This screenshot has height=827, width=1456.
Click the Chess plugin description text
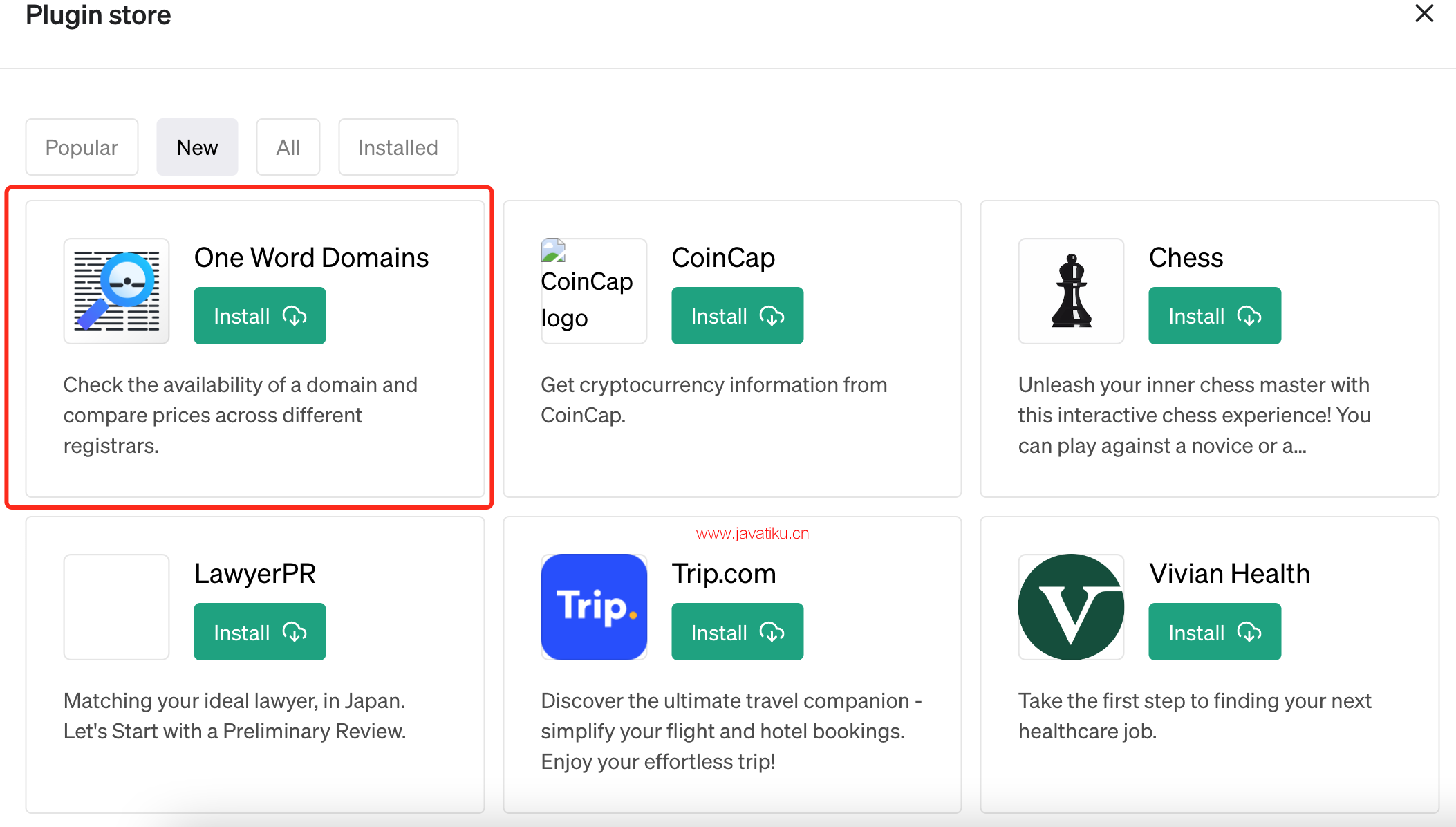pos(1194,415)
